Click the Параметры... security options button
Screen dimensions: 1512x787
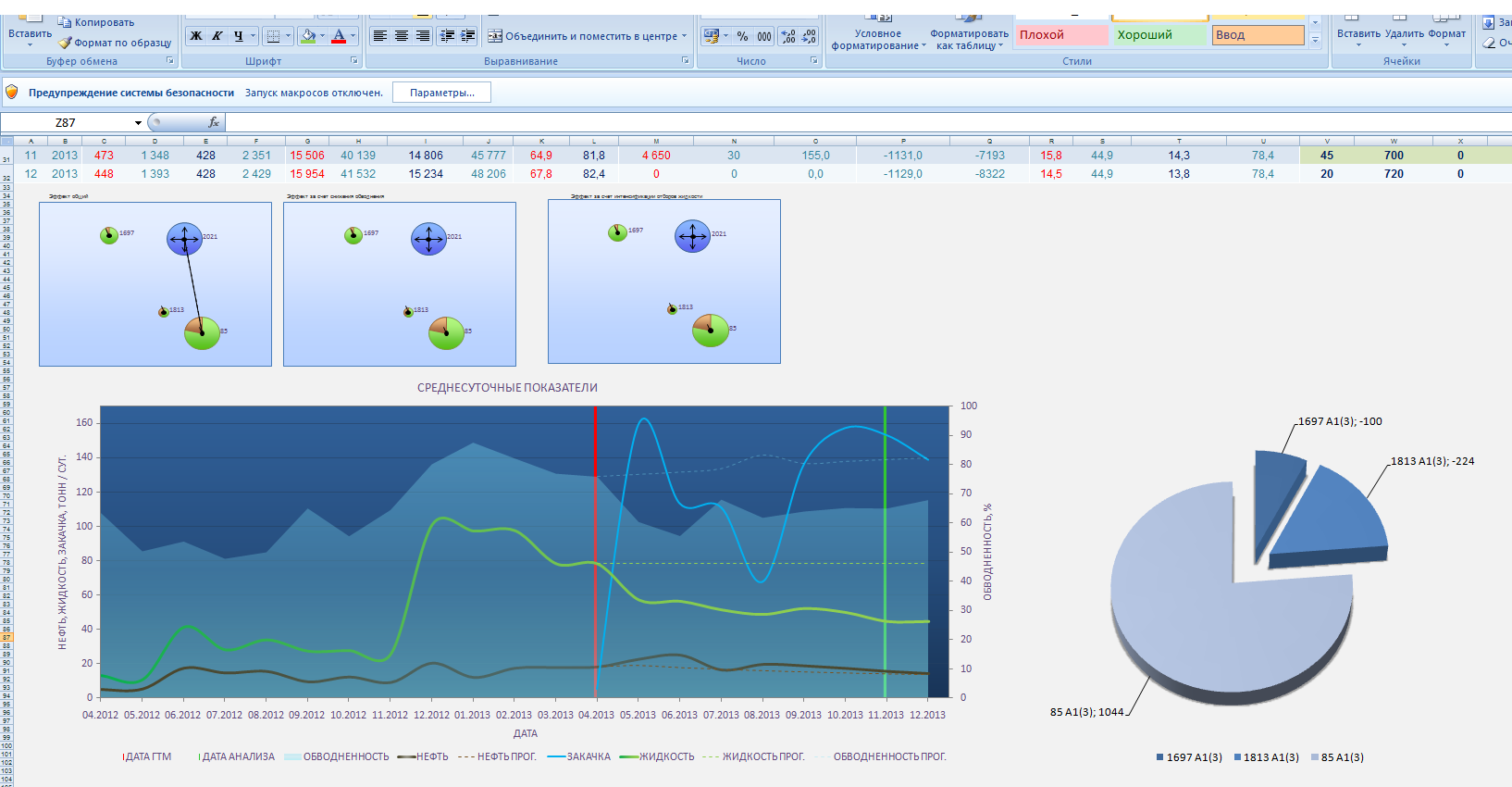(x=441, y=93)
